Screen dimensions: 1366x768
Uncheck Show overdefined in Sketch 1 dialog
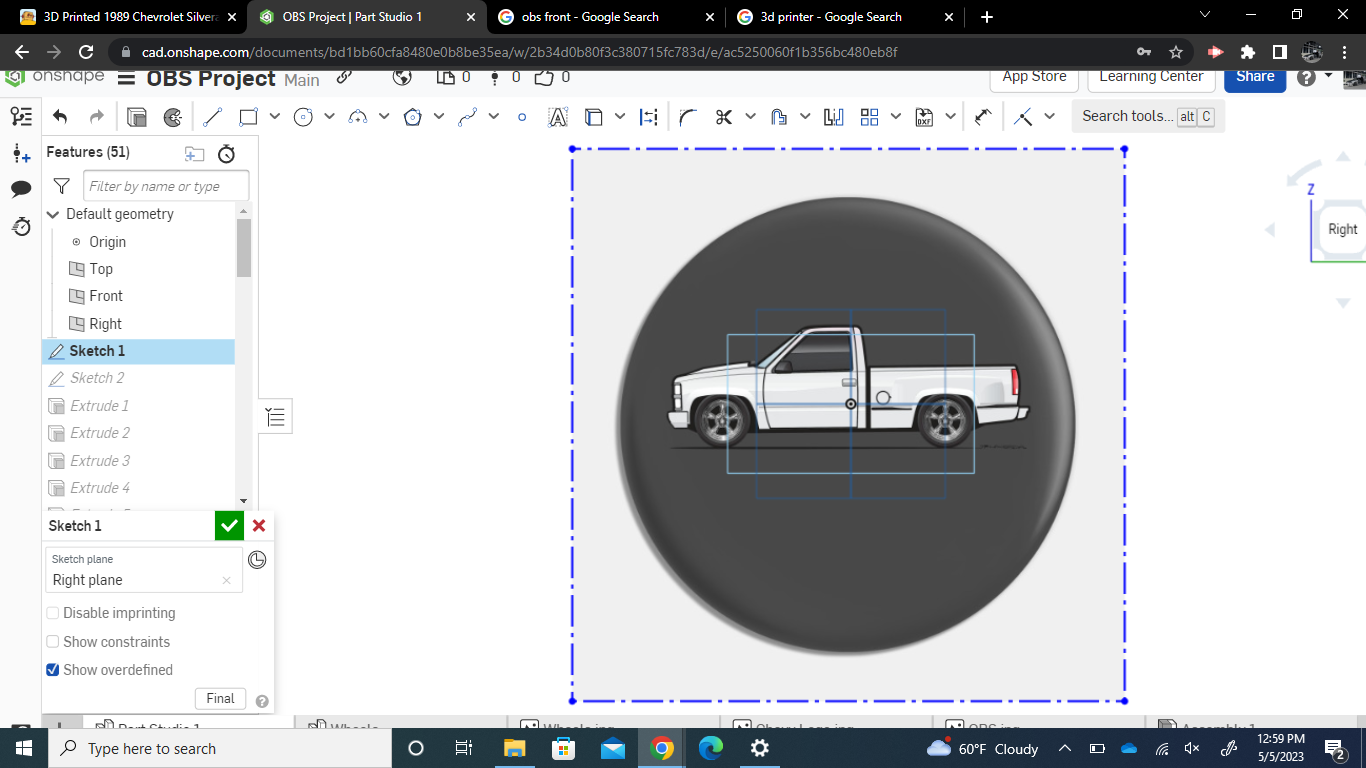52,670
